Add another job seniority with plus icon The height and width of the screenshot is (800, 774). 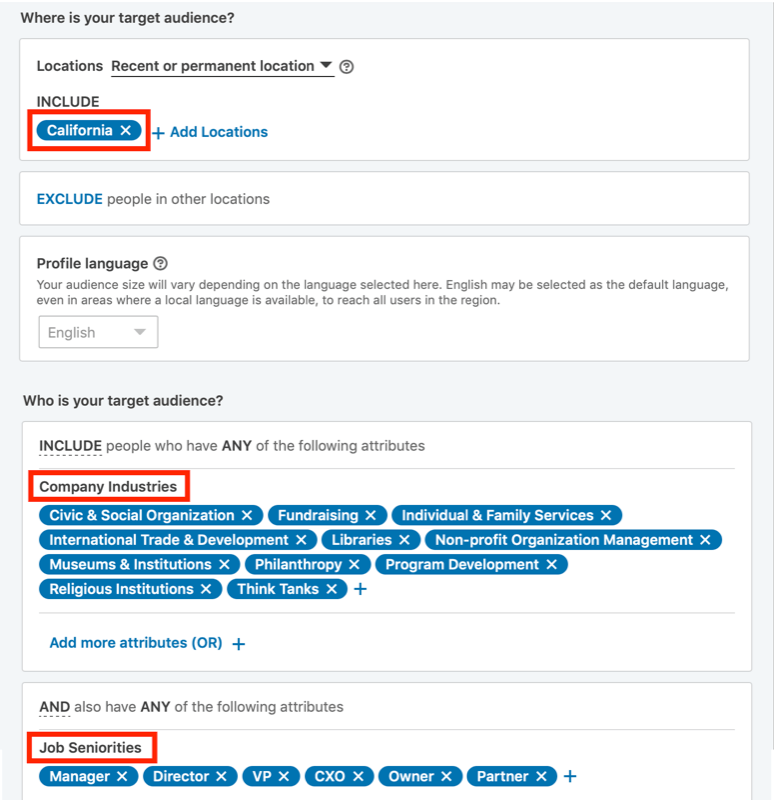click(x=570, y=777)
